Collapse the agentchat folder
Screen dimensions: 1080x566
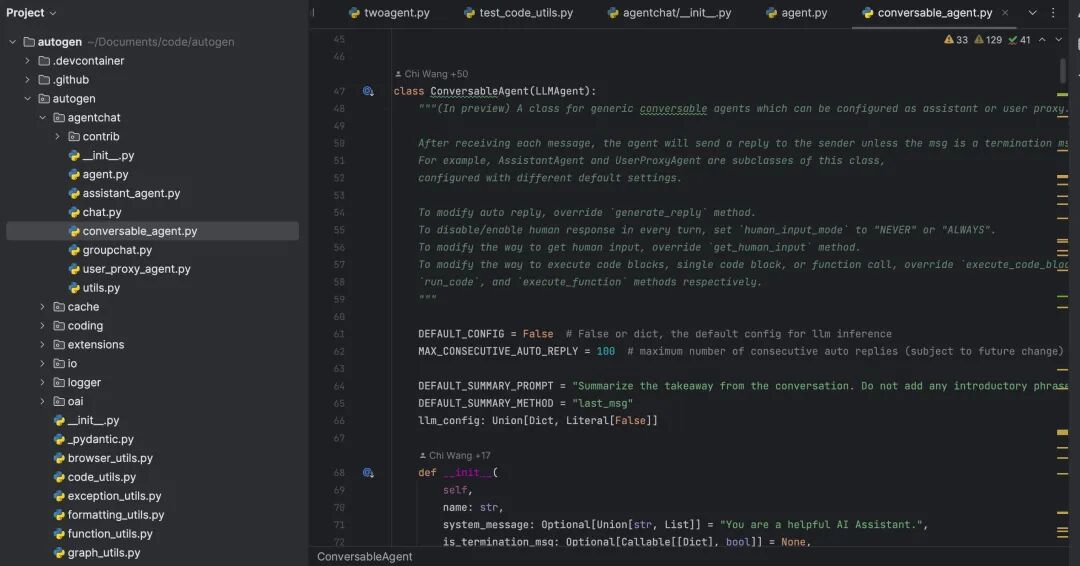coord(42,118)
